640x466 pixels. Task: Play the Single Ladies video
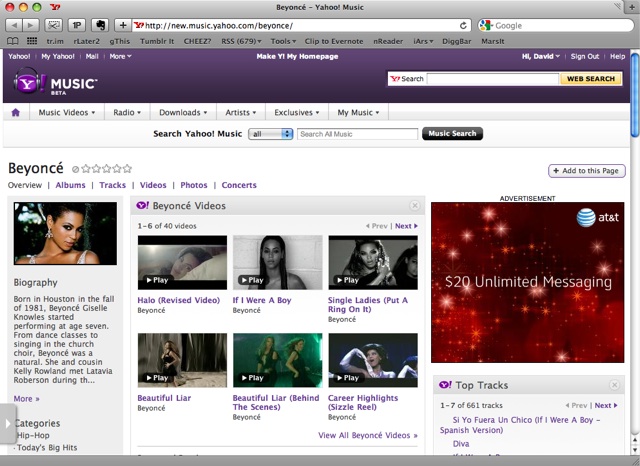(x=373, y=262)
